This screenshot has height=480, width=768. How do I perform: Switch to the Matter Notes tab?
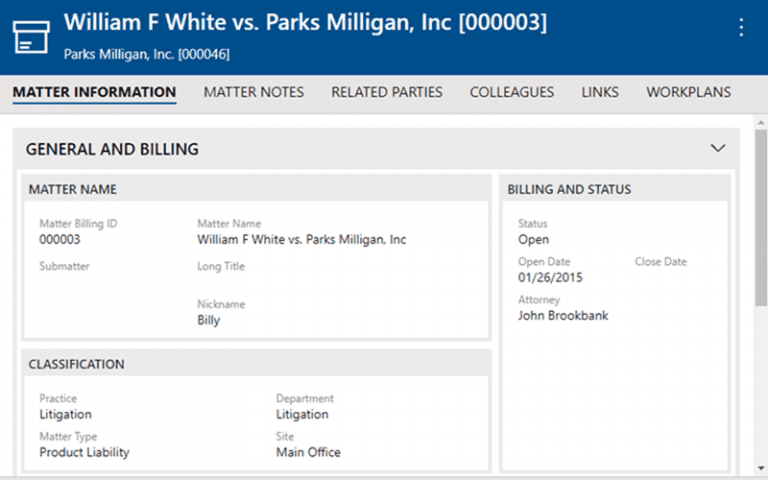point(254,92)
